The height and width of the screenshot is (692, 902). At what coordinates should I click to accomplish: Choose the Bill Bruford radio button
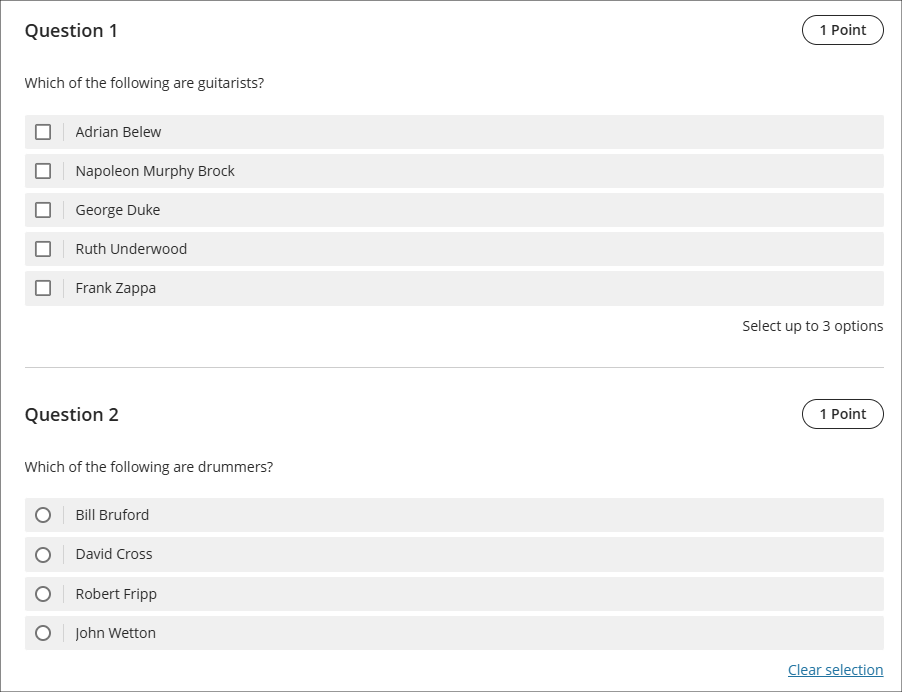point(43,515)
